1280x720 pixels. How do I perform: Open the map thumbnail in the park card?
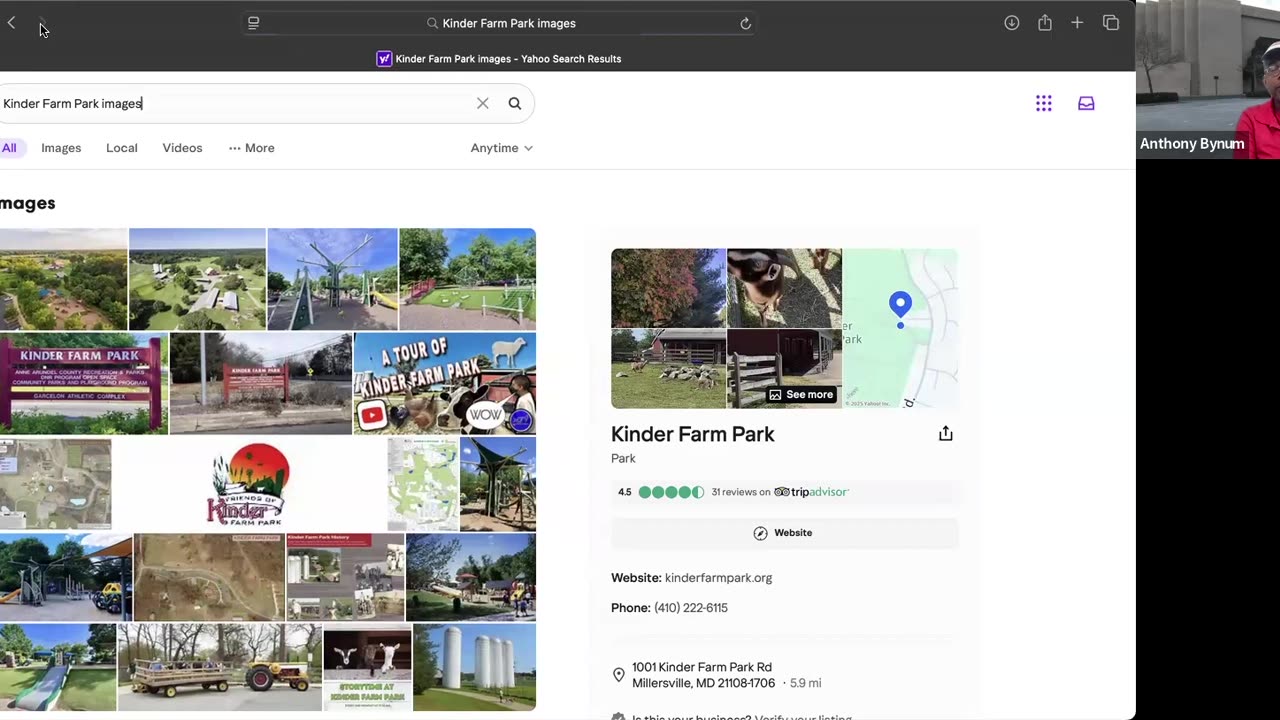point(900,328)
